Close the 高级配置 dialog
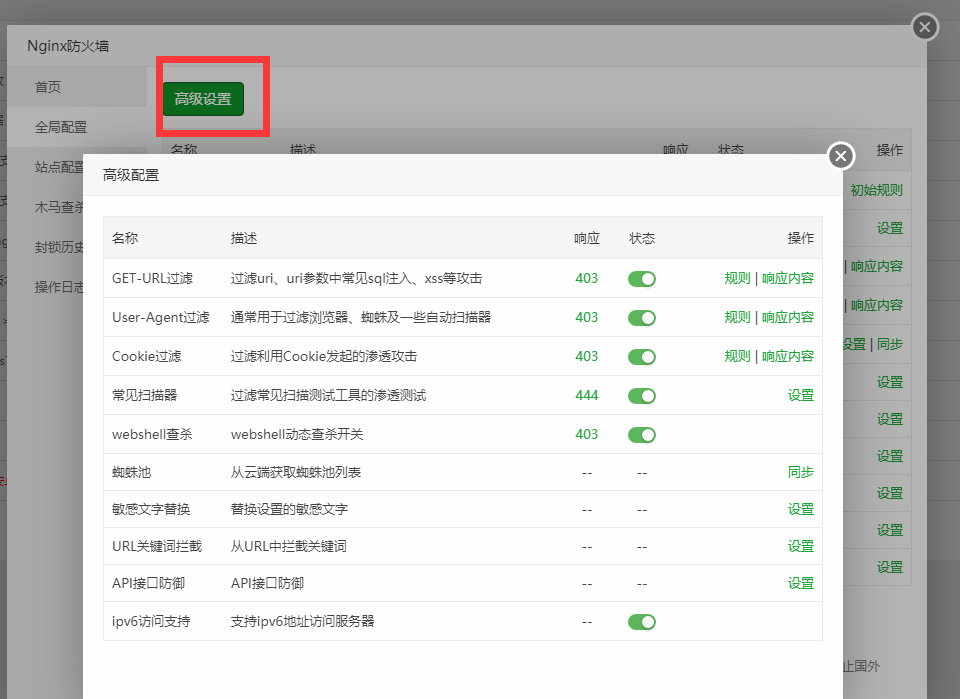This screenshot has height=699, width=960. pyautogui.click(x=840, y=156)
